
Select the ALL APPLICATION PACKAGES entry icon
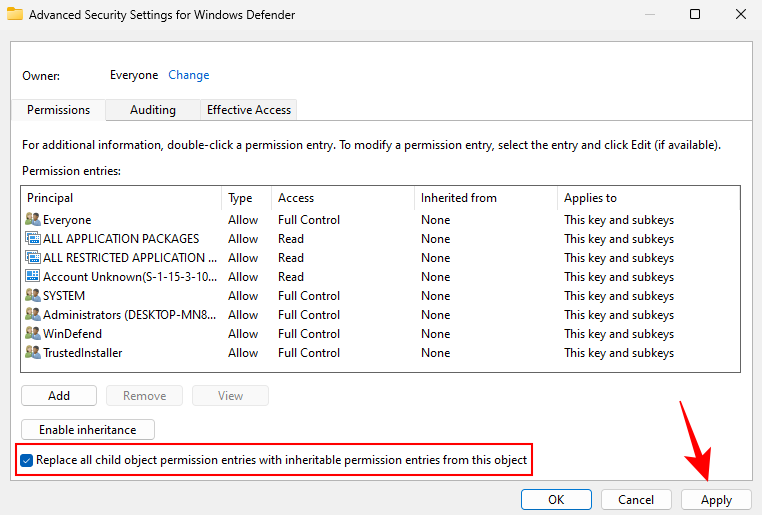click(32, 239)
